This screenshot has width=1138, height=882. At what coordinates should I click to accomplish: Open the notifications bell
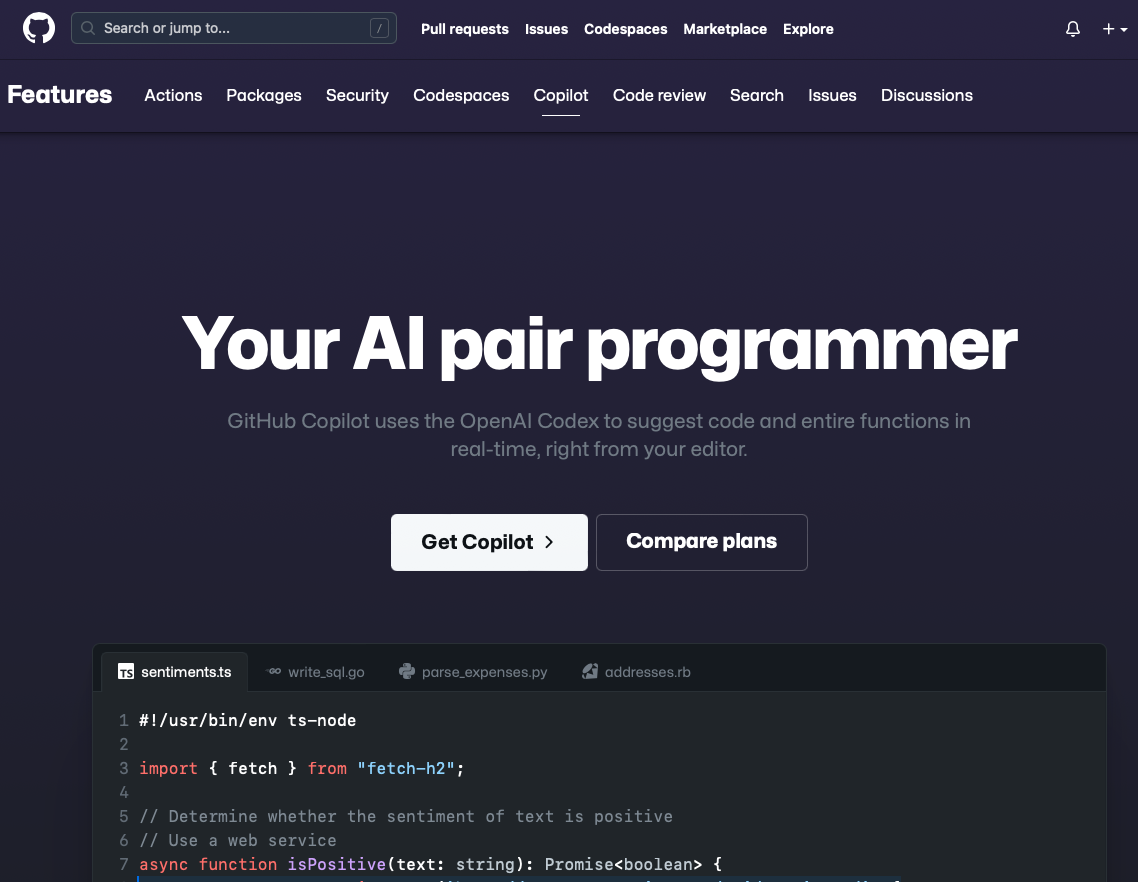[1073, 29]
